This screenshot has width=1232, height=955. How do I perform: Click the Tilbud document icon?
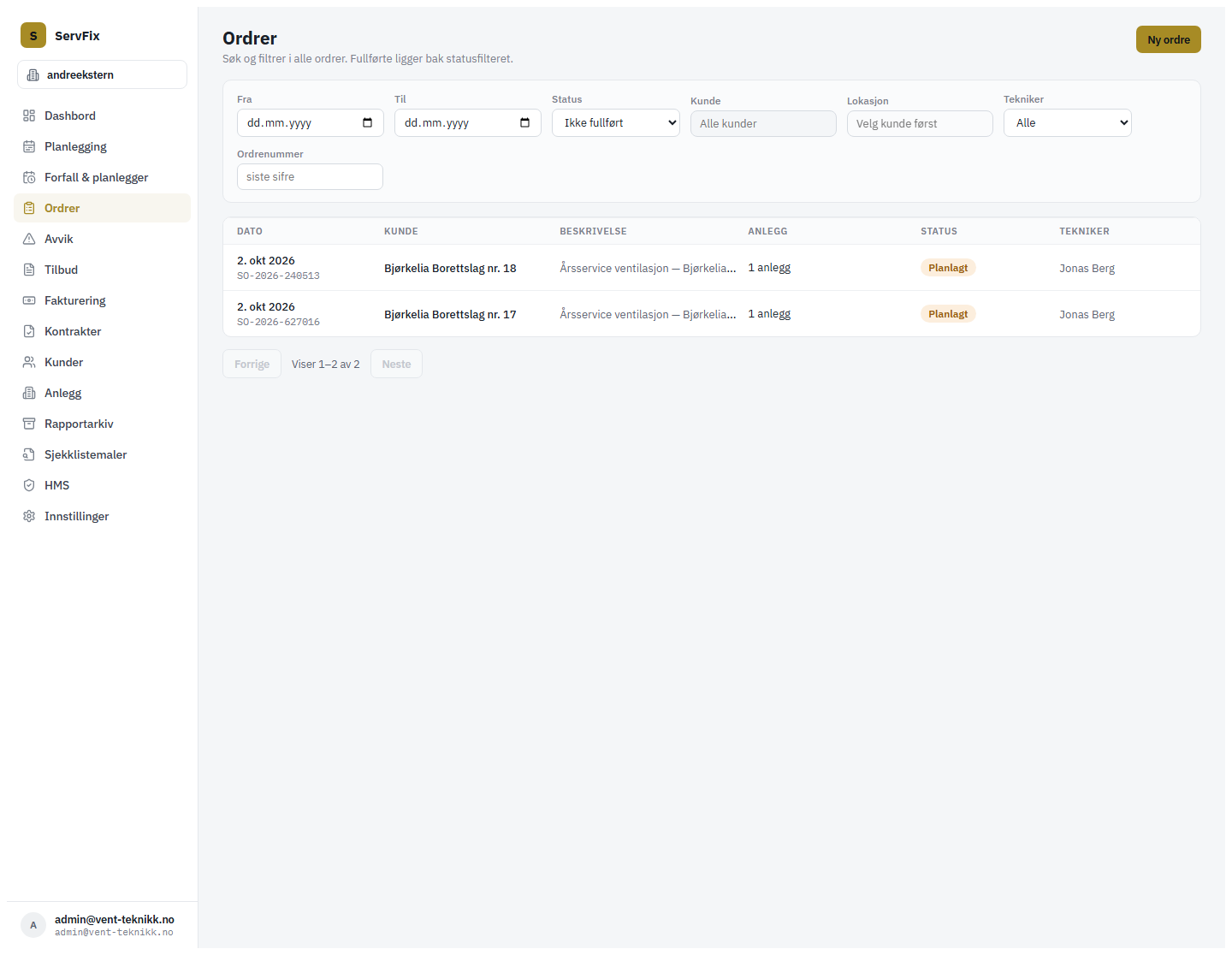coord(29,270)
